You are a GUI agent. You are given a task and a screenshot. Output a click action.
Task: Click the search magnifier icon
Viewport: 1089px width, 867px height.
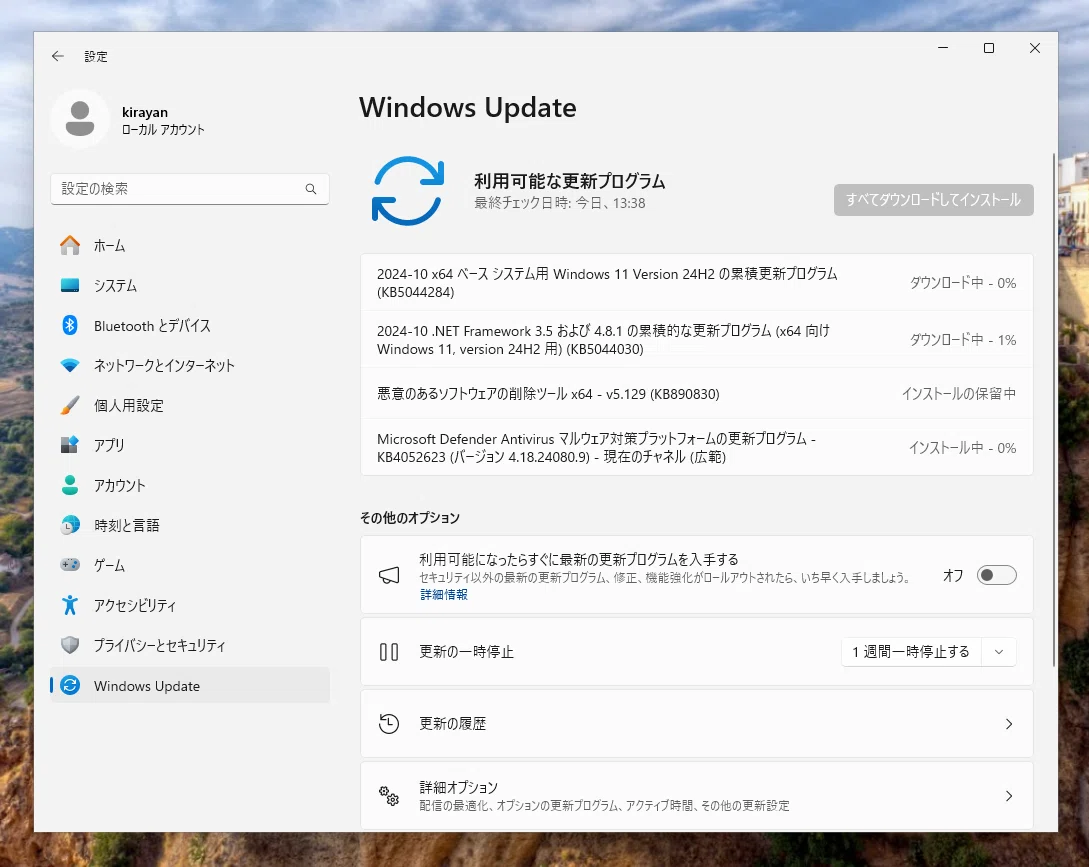310,189
